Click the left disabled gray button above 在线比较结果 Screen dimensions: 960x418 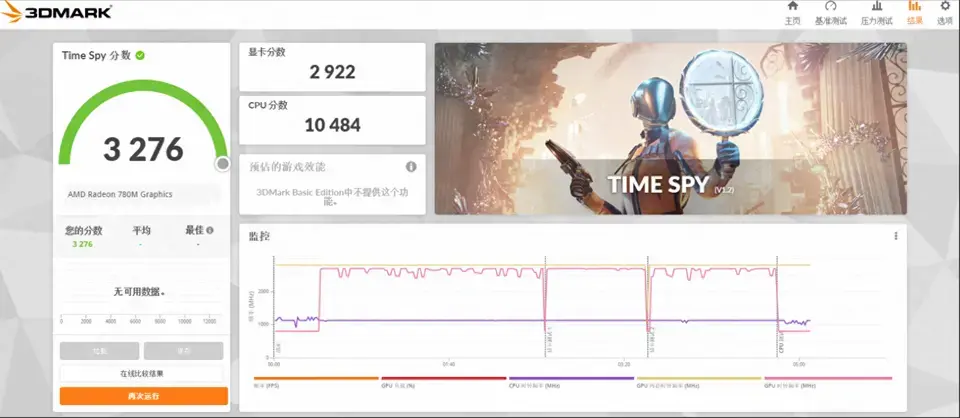click(x=99, y=351)
